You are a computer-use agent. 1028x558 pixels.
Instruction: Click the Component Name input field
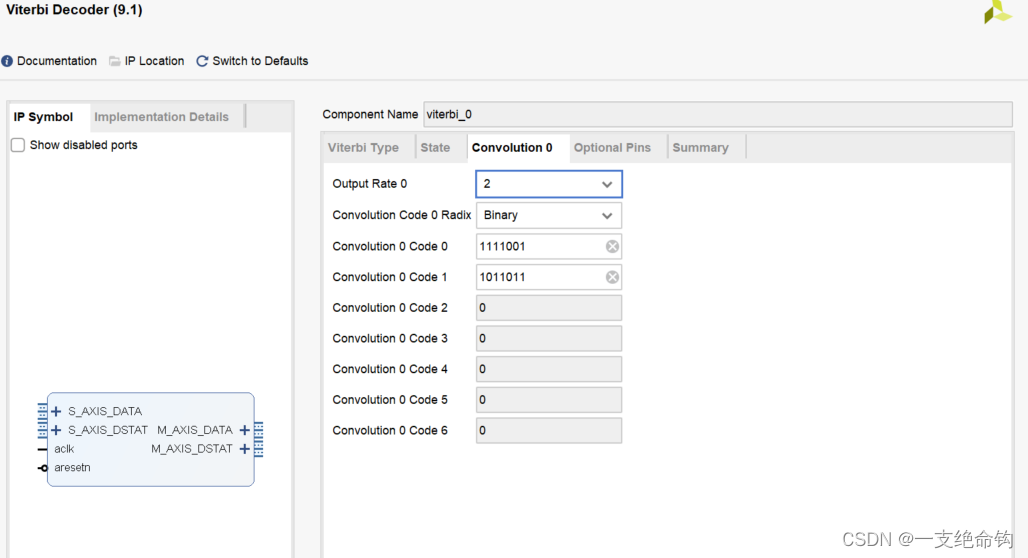point(718,114)
